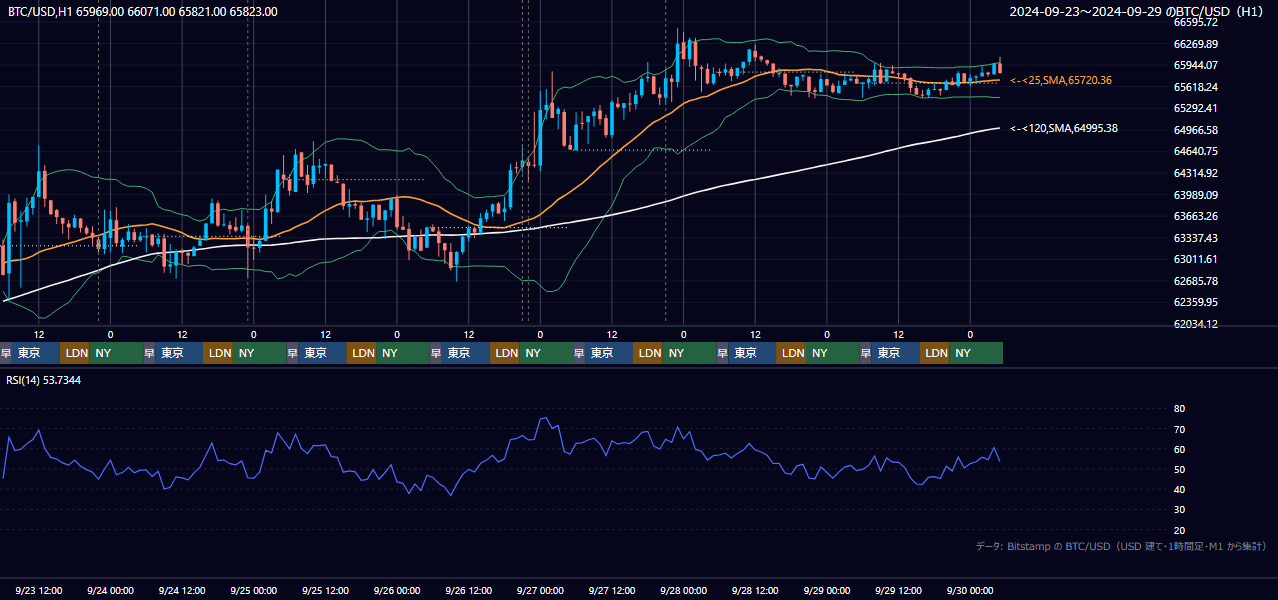Click price axis value 62034.12
1278x600 pixels.
tap(1195, 324)
